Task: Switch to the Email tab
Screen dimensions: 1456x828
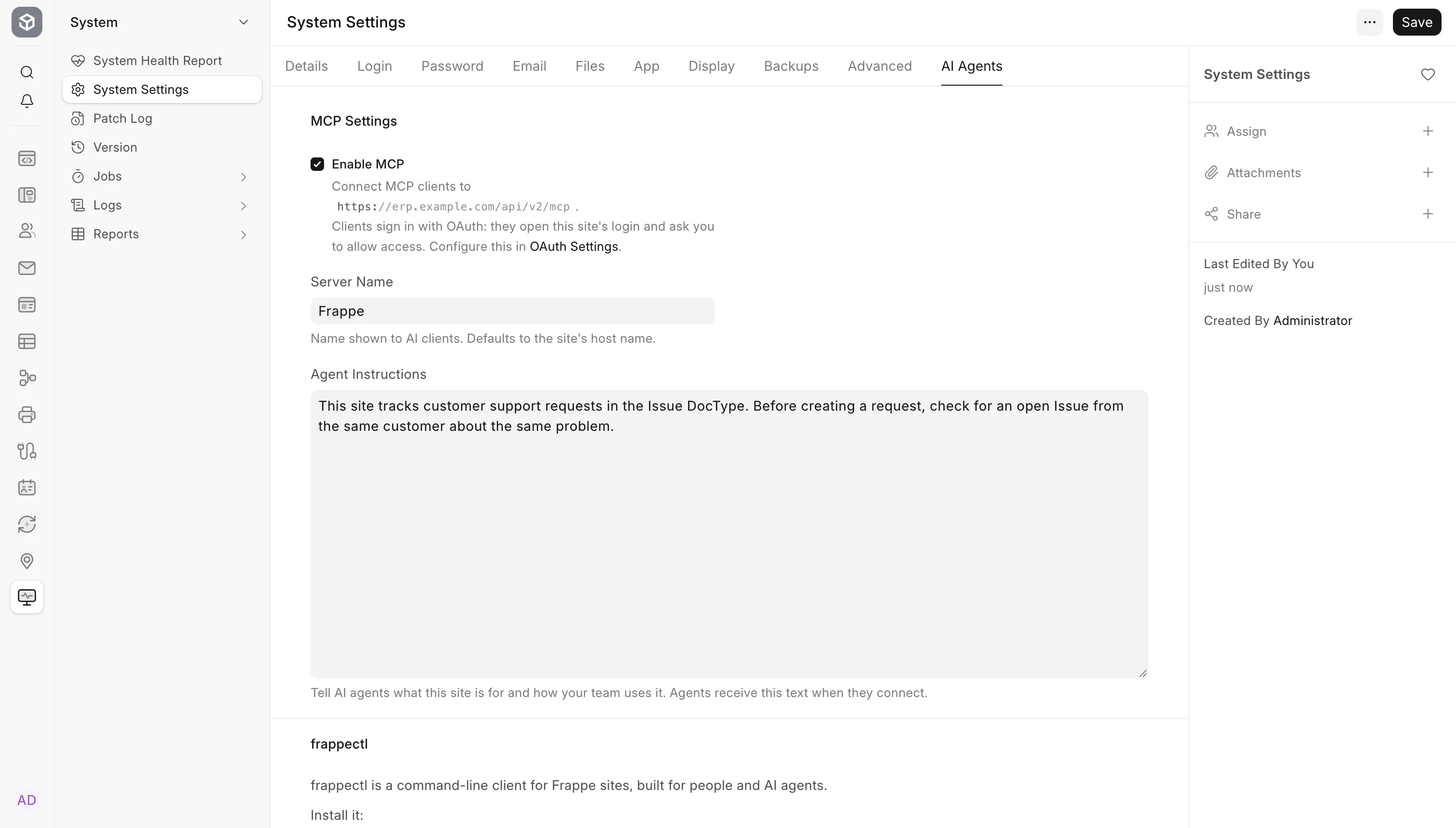Action: pyautogui.click(x=530, y=66)
